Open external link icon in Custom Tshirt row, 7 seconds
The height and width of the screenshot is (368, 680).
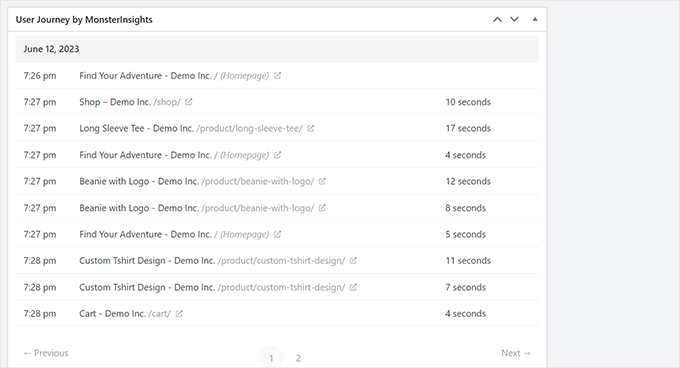(x=353, y=287)
